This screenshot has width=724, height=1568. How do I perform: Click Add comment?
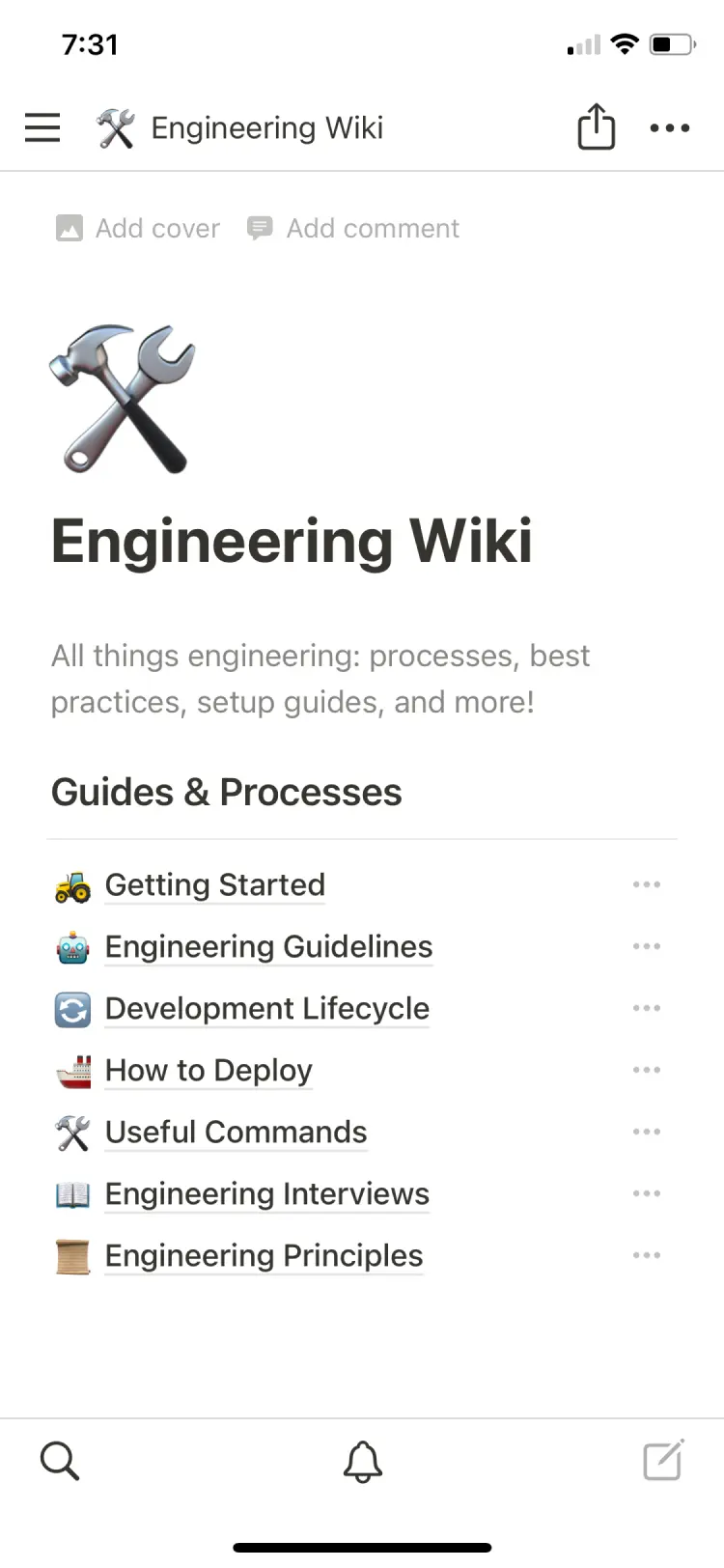click(353, 228)
